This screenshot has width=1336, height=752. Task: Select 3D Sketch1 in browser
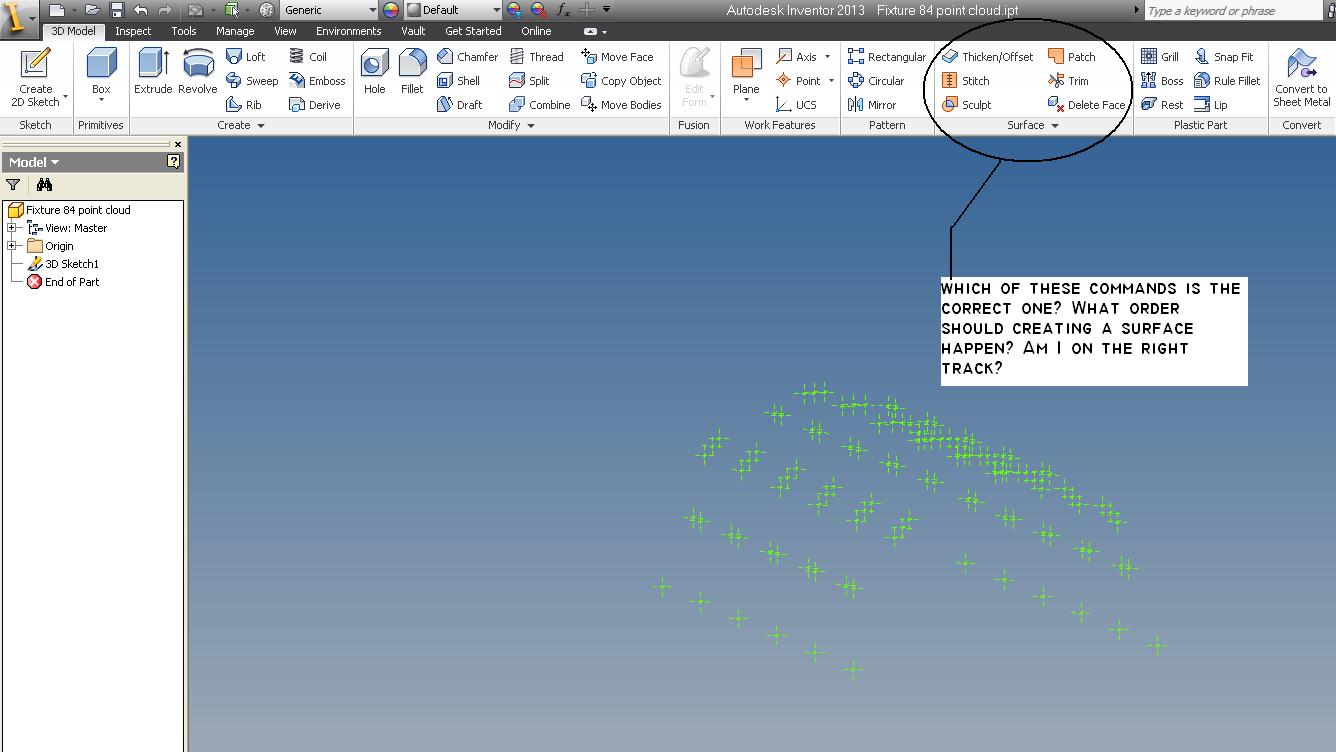(x=63, y=264)
